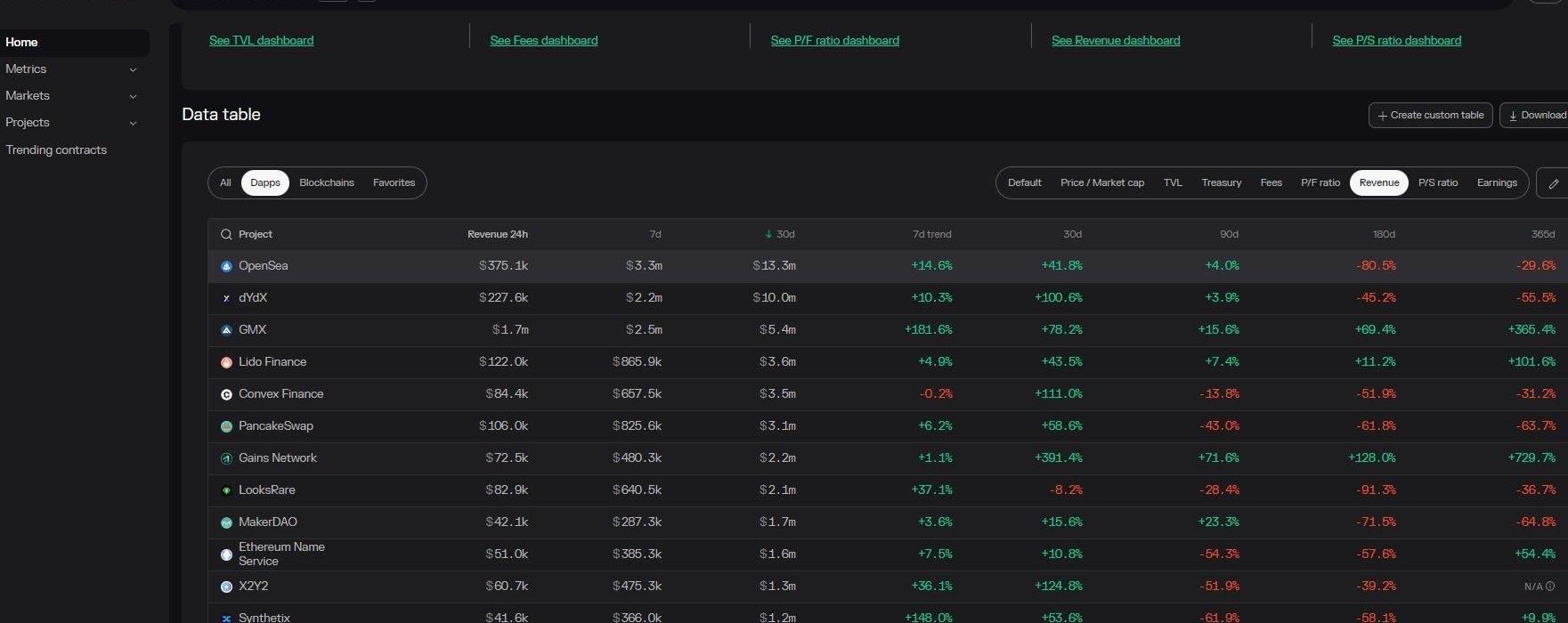Click the info icon next to N/A
1568x623 pixels.
[x=1550, y=587]
